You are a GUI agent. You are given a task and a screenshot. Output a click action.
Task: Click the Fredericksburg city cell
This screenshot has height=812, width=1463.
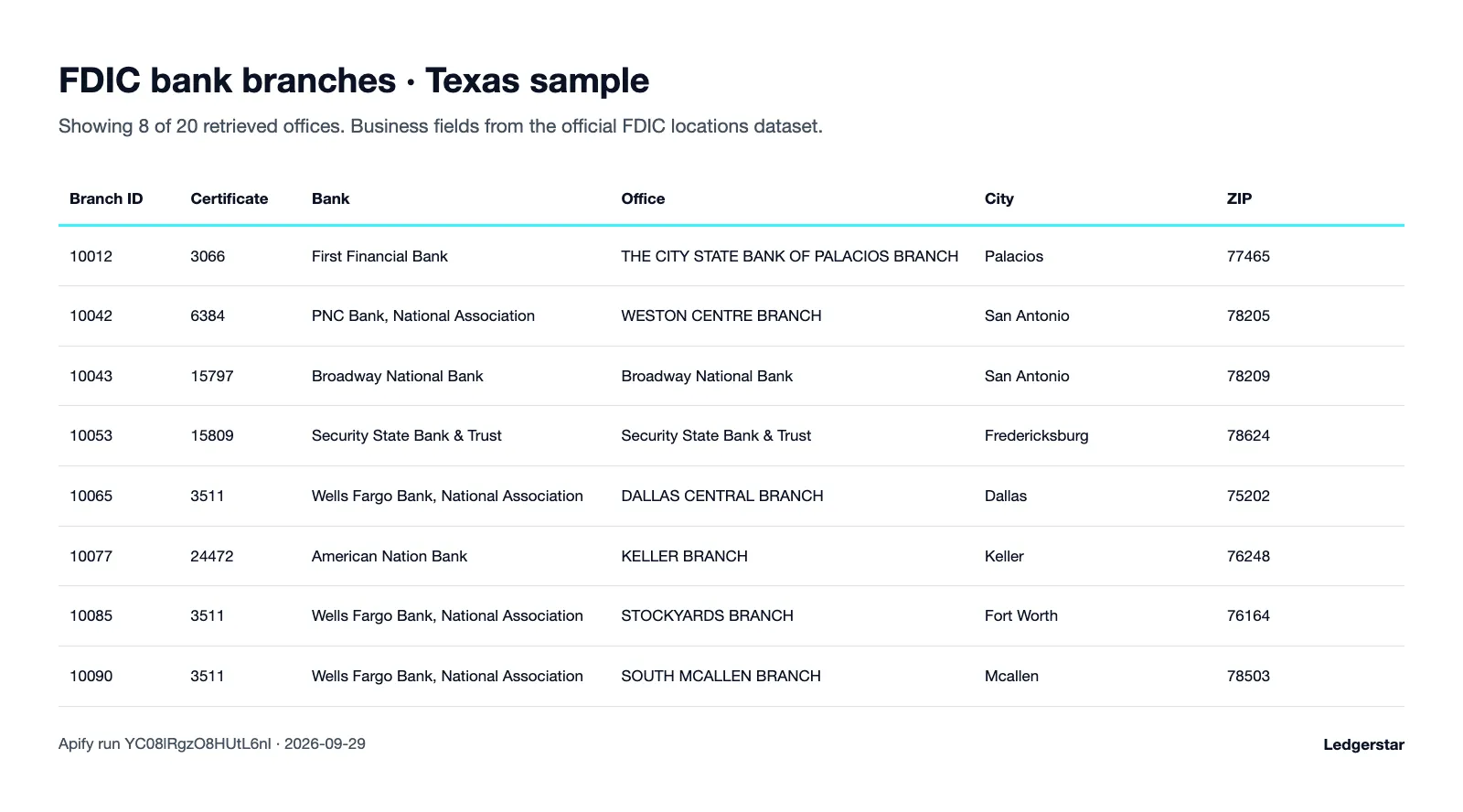click(1037, 435)
